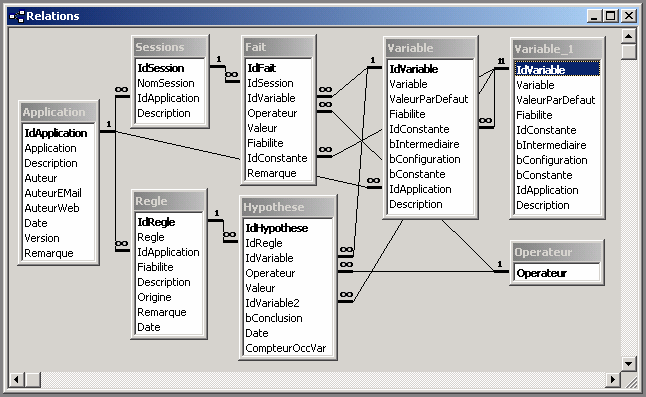Click Description field in Sessions table
The height and width of the screenshot is (397, 646).
[x=164, y=113]
